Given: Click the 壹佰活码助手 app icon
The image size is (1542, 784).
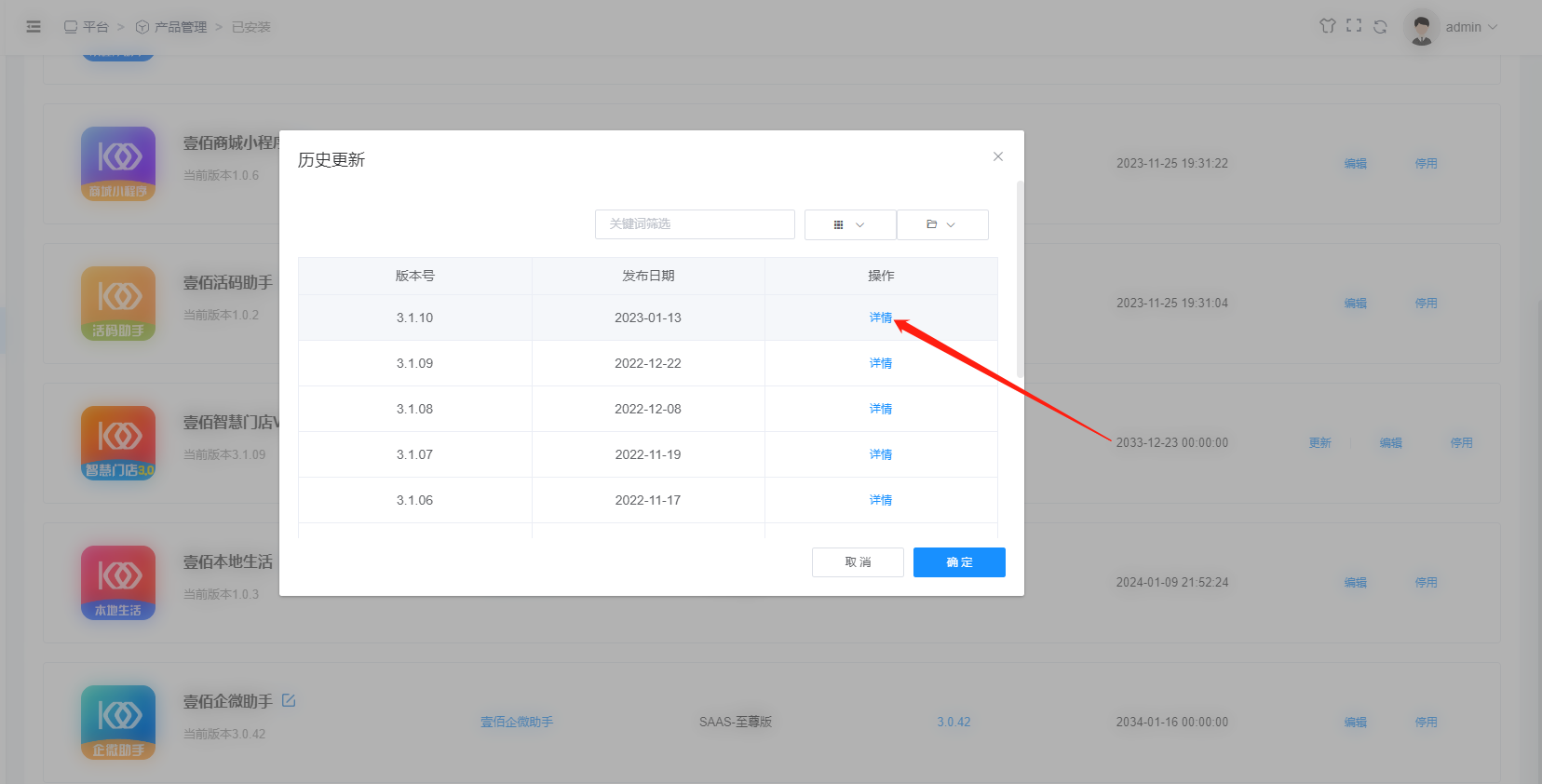Looking at the screenshot, I should [118, 304].
